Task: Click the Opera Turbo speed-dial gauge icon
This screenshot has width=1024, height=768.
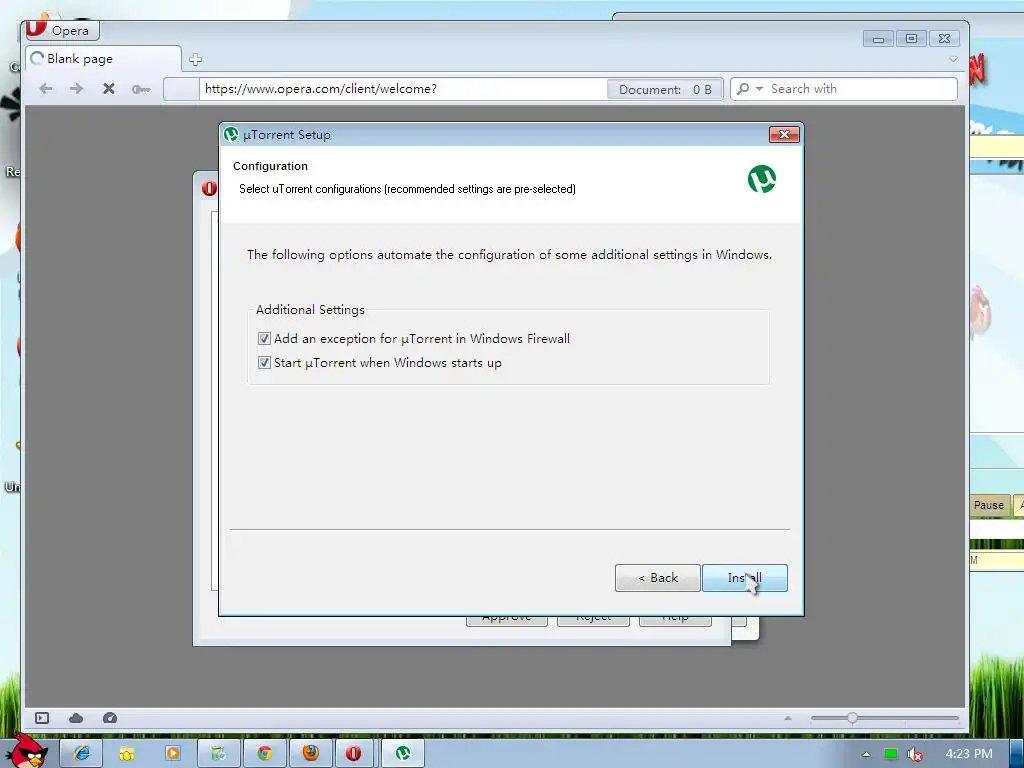Action: tap(110, 718)
